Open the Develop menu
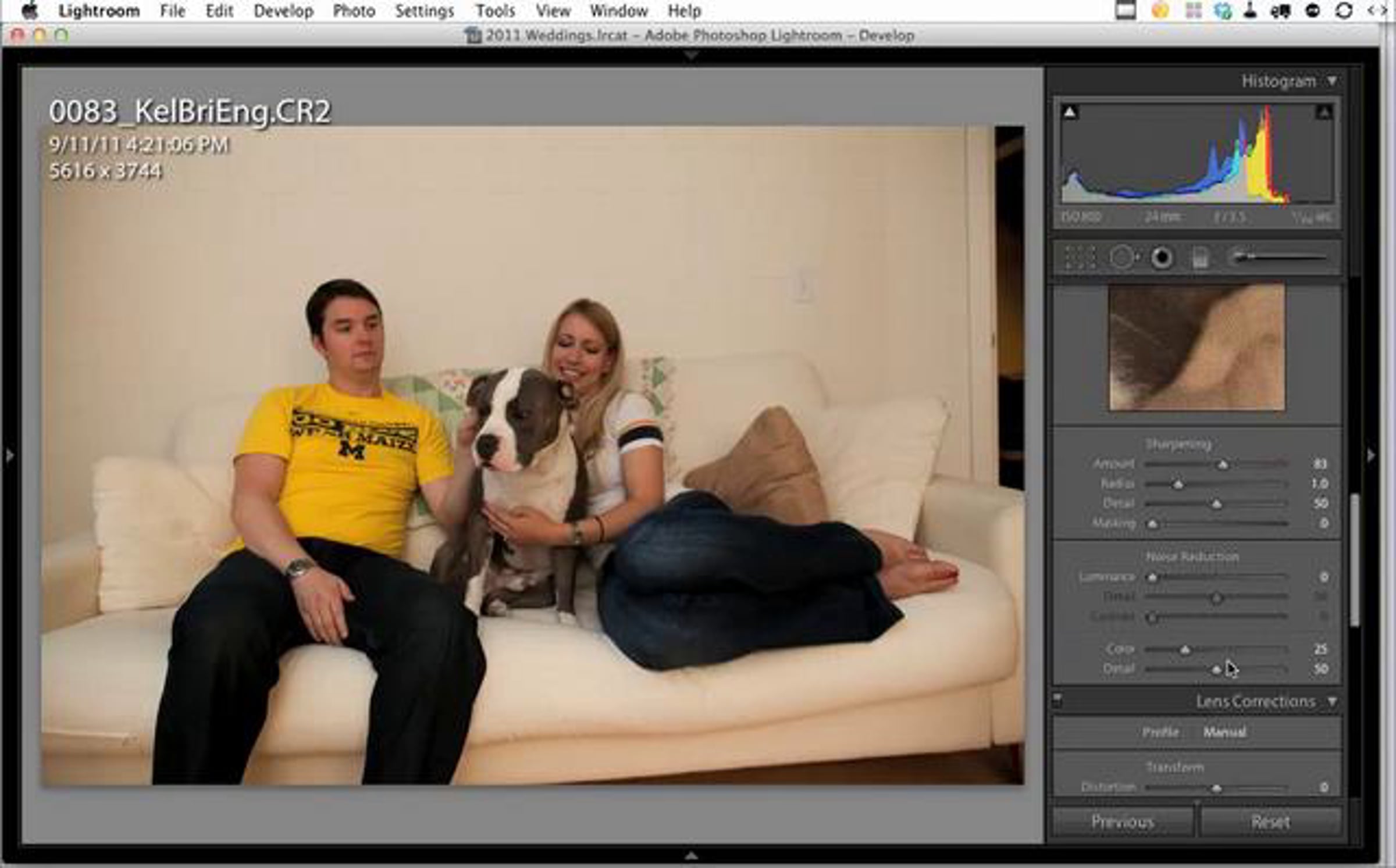1396x868 pixels. (x=283, y=10)
